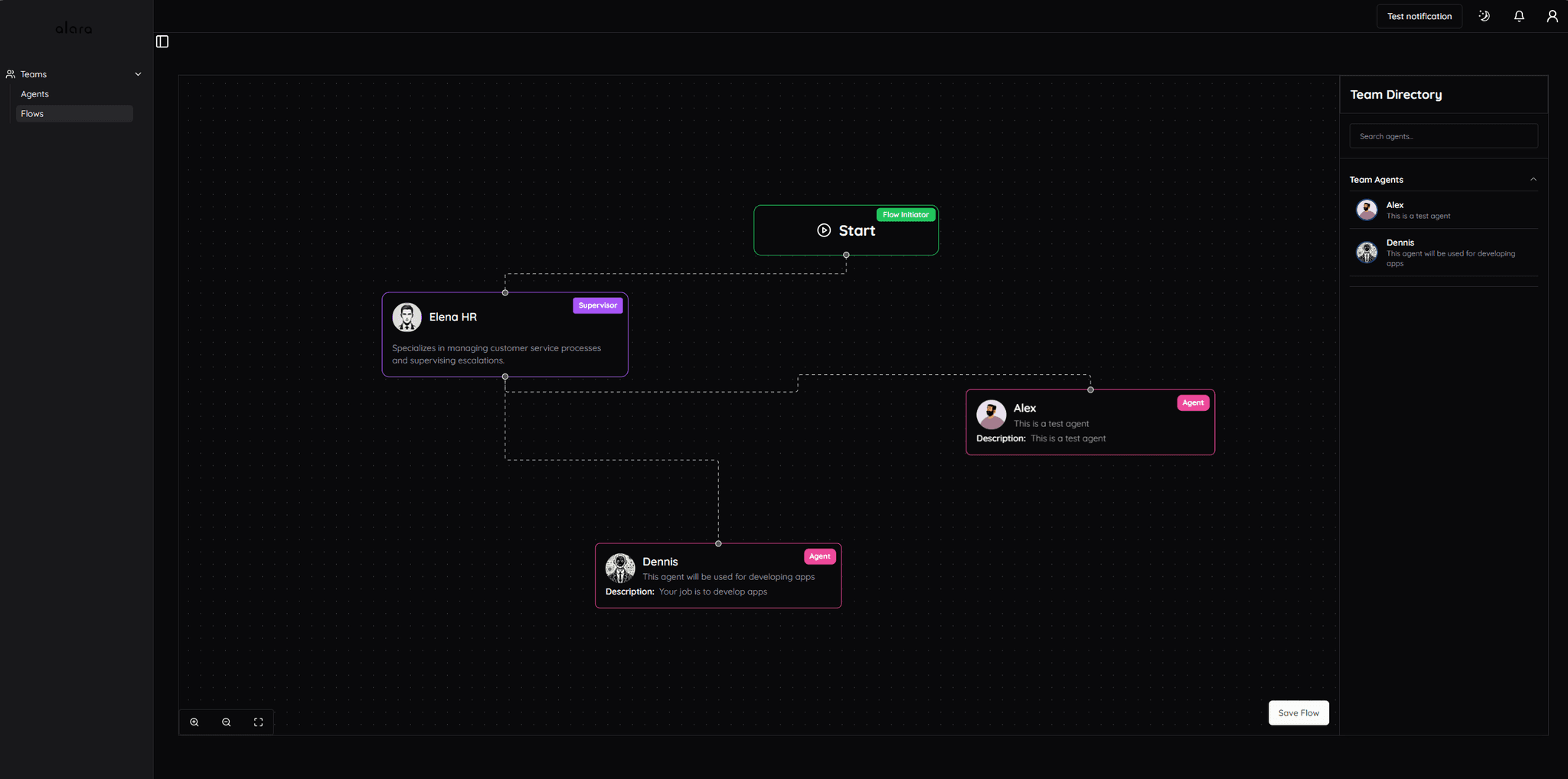The image size is (1568, 779).
Task: Collapse the Team Agents list chevron
Action: [x=1533, y=180]
